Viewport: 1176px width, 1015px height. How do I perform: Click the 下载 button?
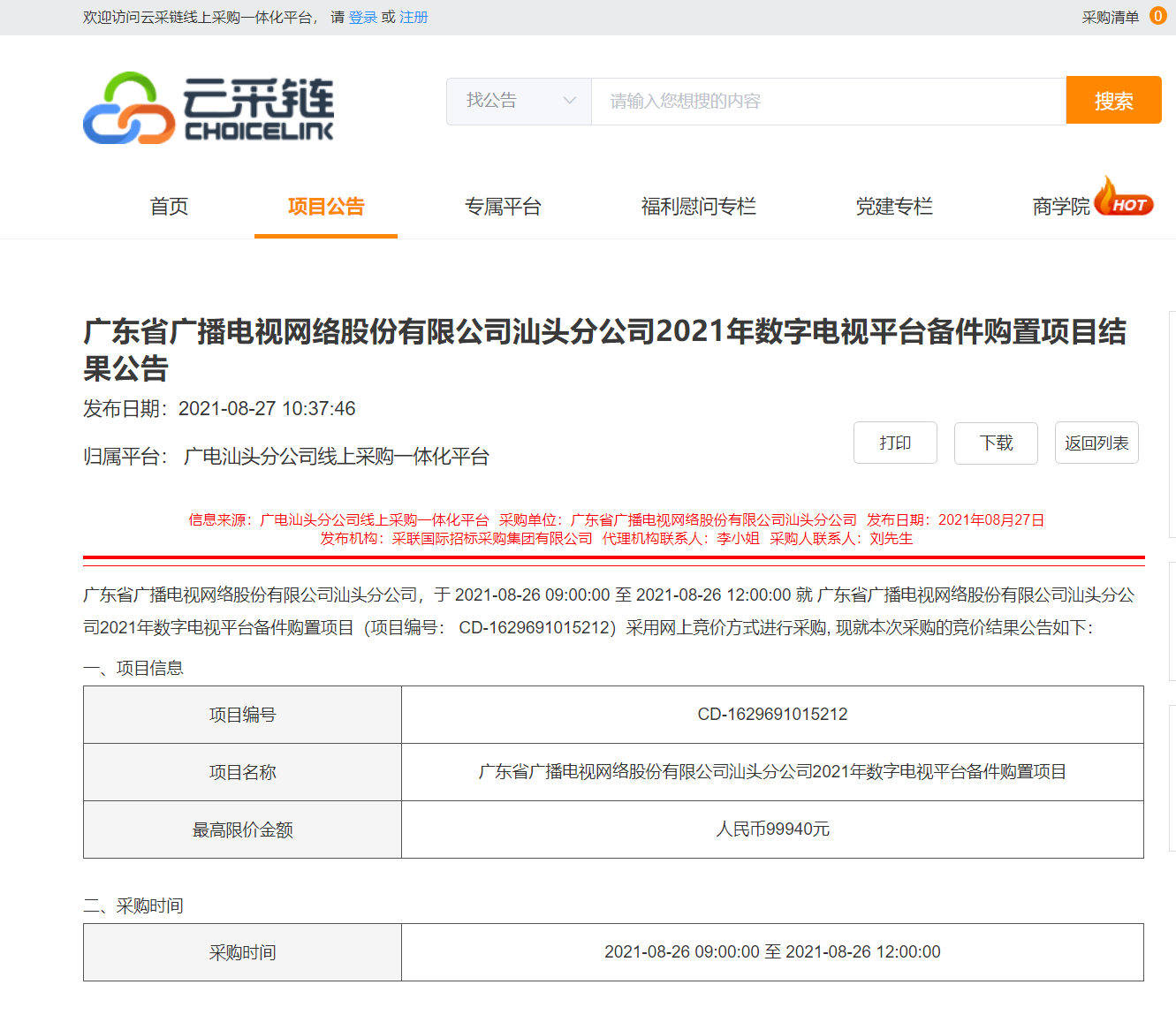[x=996, y=443]
